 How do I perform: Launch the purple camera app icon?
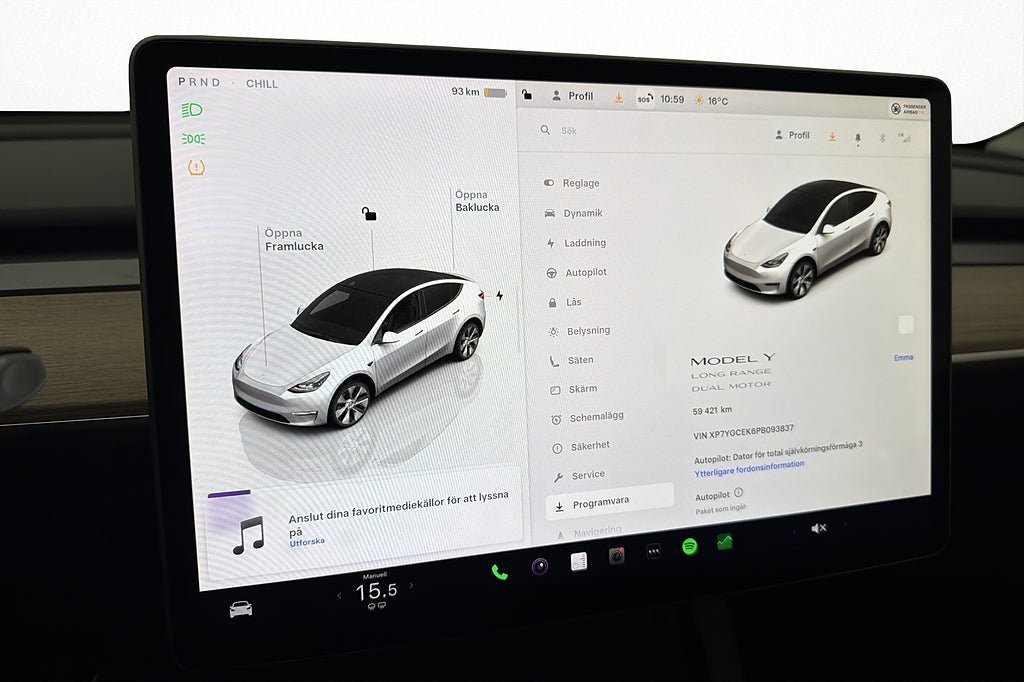point(539,566)
